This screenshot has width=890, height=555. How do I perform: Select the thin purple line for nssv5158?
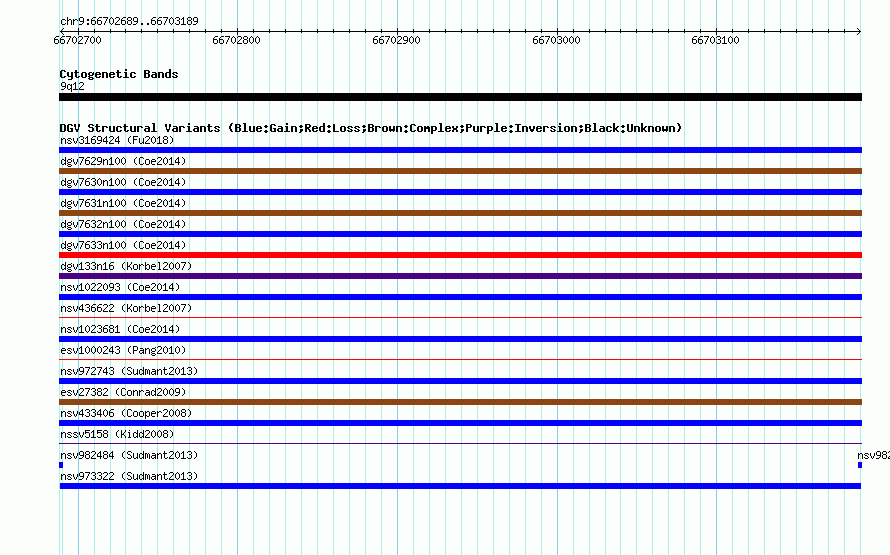point(460,443)
